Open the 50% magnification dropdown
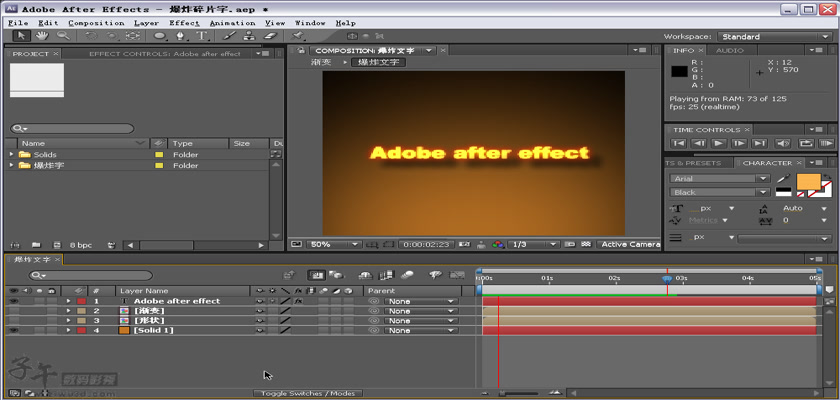840x400 pixels. point(333,244)
